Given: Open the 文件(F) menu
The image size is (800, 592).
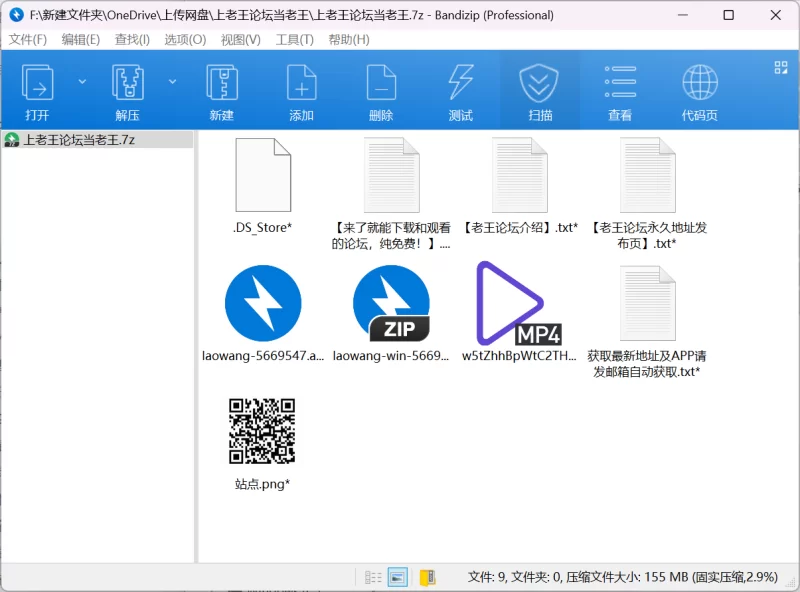Looking at the screenshot, I should tap(28, 39).
